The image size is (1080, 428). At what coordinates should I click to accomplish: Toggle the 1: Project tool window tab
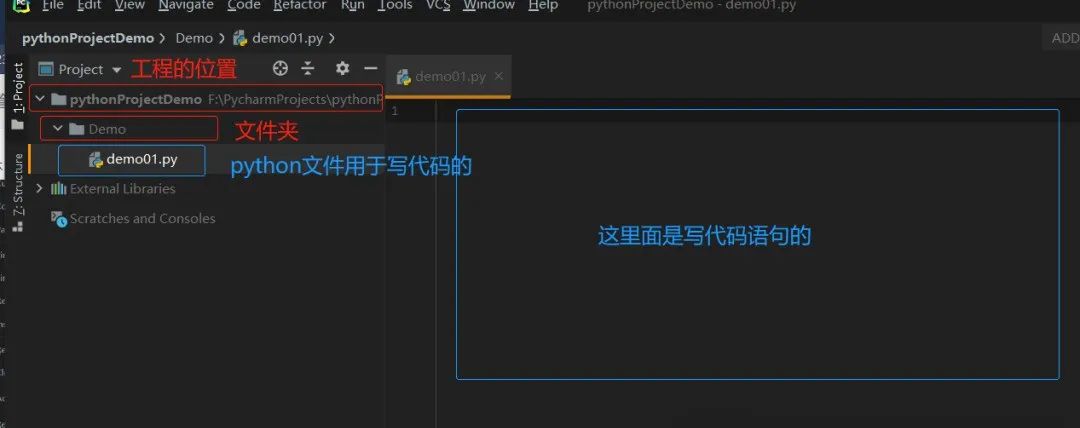pos(19,88)
